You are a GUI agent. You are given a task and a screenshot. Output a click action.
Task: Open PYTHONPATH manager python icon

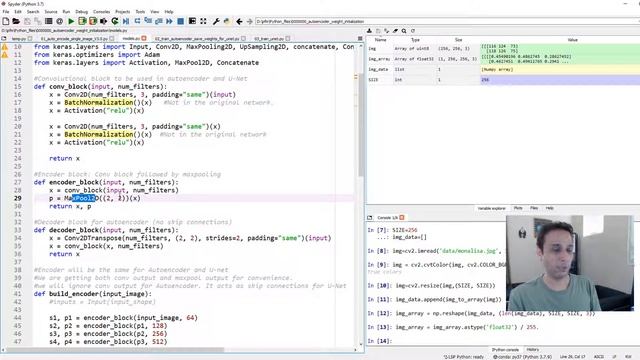click(x=227, y=21)
